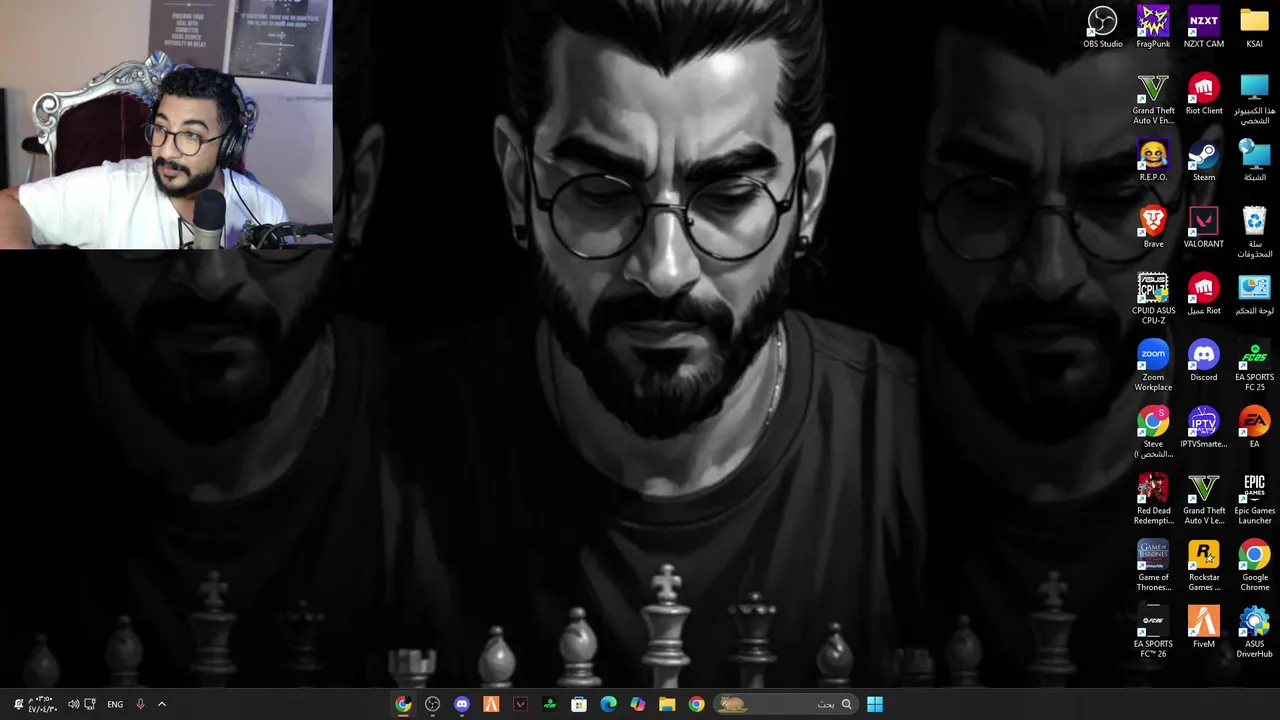Switch the ENG input language indicator
1280x720 pixels.
click(x=115, y=704)
